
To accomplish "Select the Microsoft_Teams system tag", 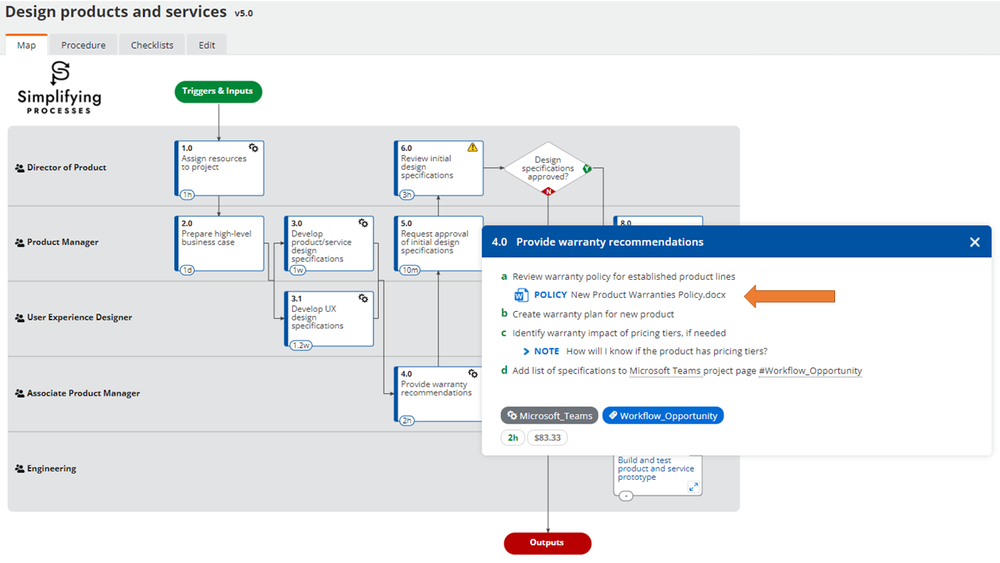I will click(x=549, y=416).
